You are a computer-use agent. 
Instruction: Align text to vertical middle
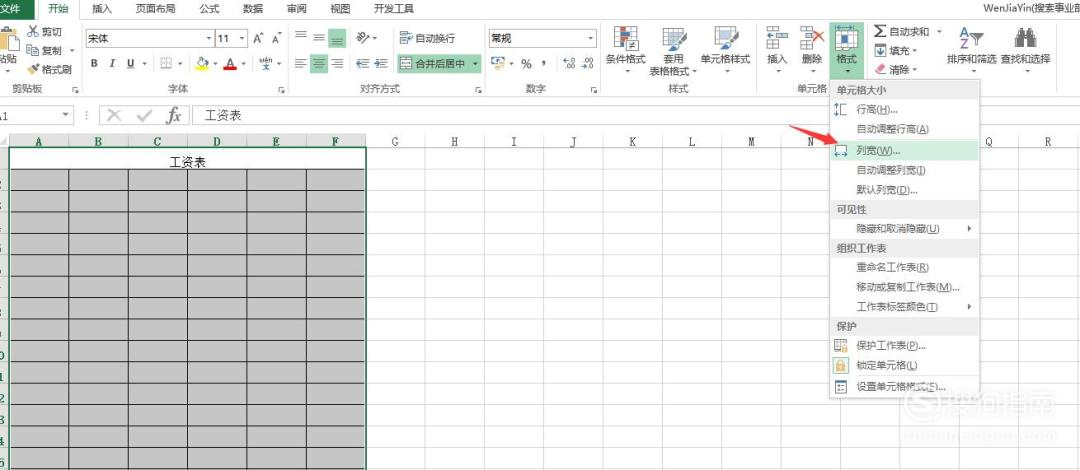click(x=319, y=37)
